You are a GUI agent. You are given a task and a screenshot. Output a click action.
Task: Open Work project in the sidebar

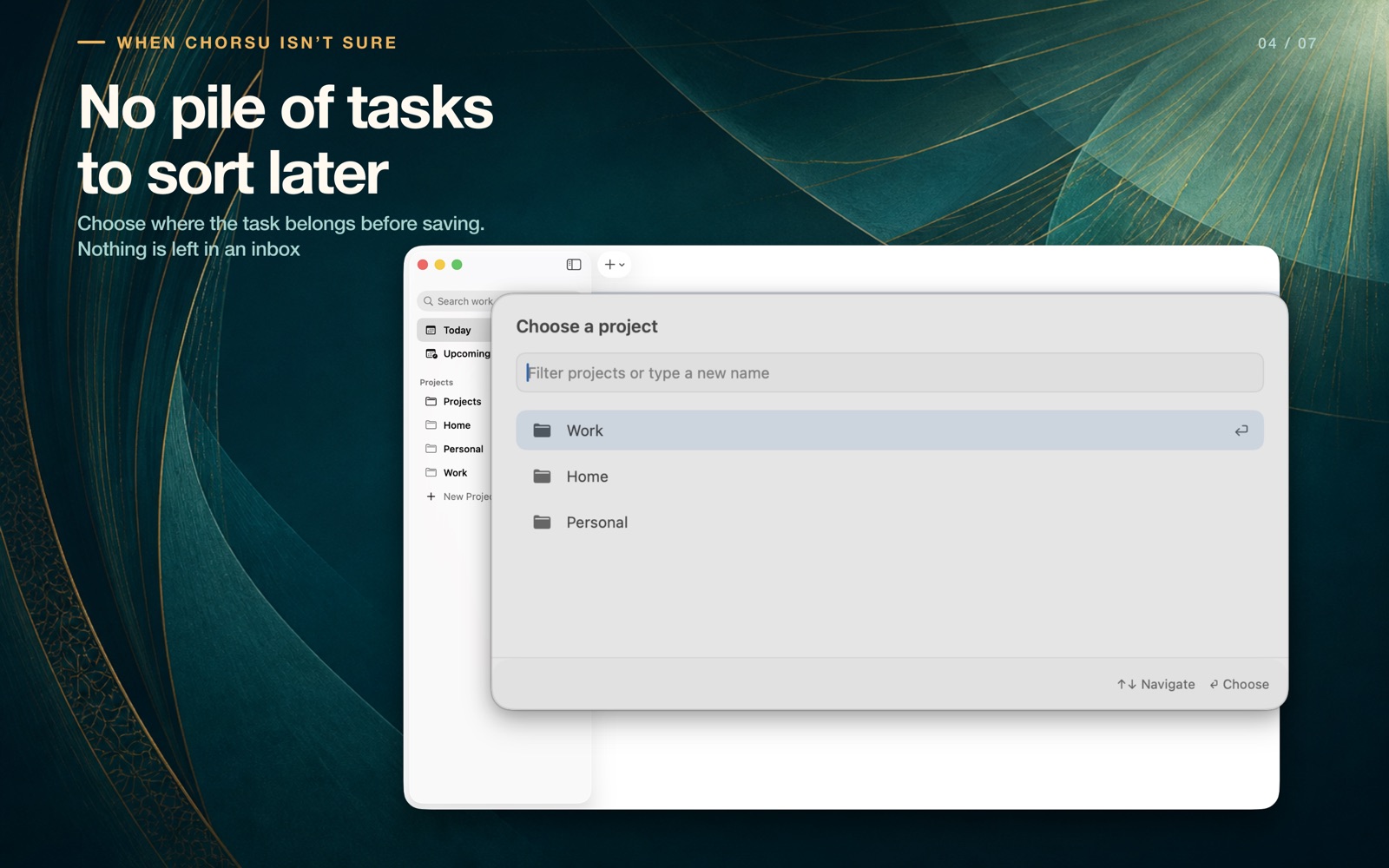coord(454,473)
